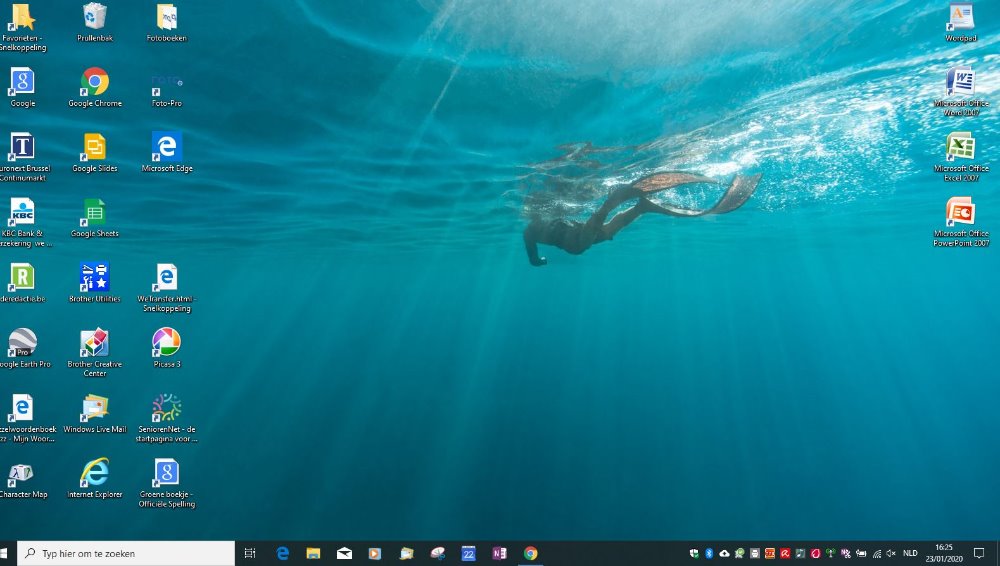The width and height of the screenshot is (1000, 566).
Task: Click the Microsoft Office PowerPoint 2007 icon
Action: click(x=960, y=213)
